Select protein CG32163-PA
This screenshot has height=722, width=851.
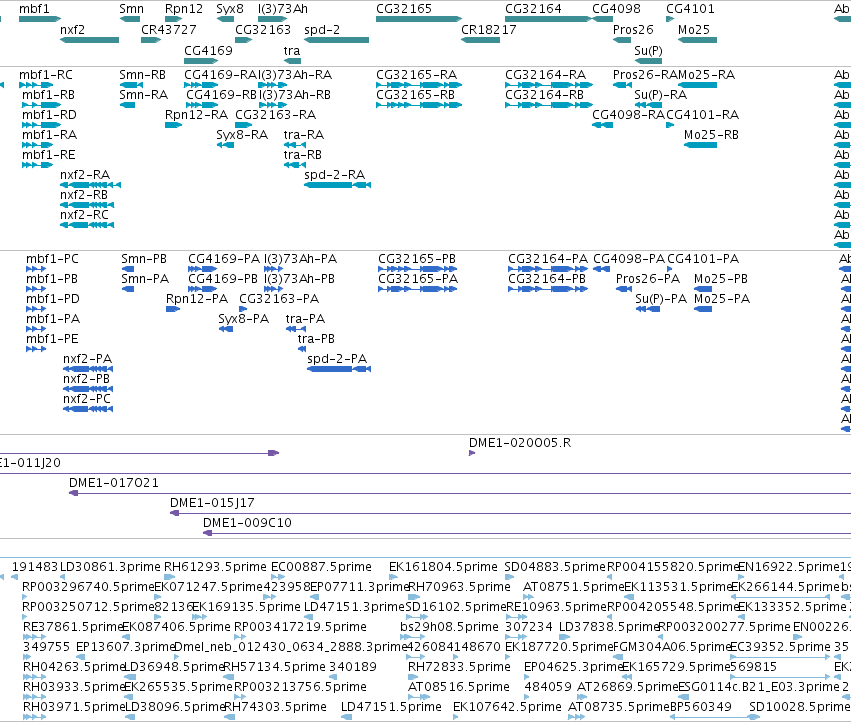tap(279, 299)
